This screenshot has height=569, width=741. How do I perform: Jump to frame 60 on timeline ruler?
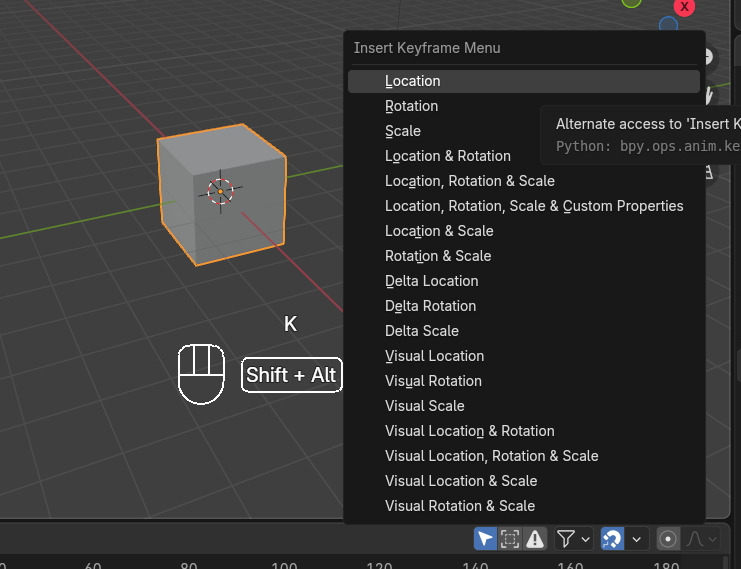tap(93, 565)
